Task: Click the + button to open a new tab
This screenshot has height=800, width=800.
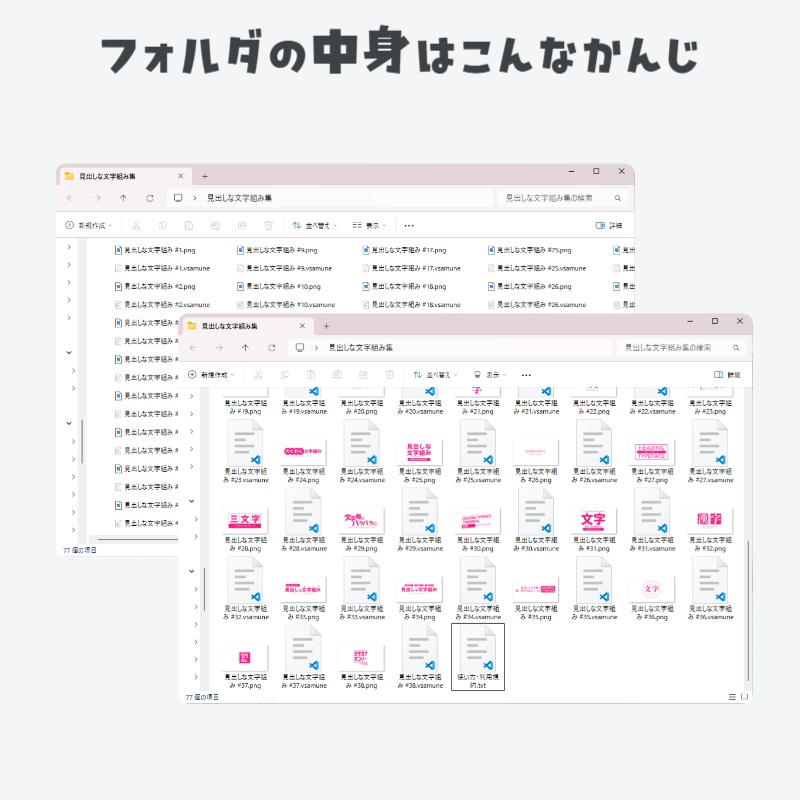Action: [326, 327]
